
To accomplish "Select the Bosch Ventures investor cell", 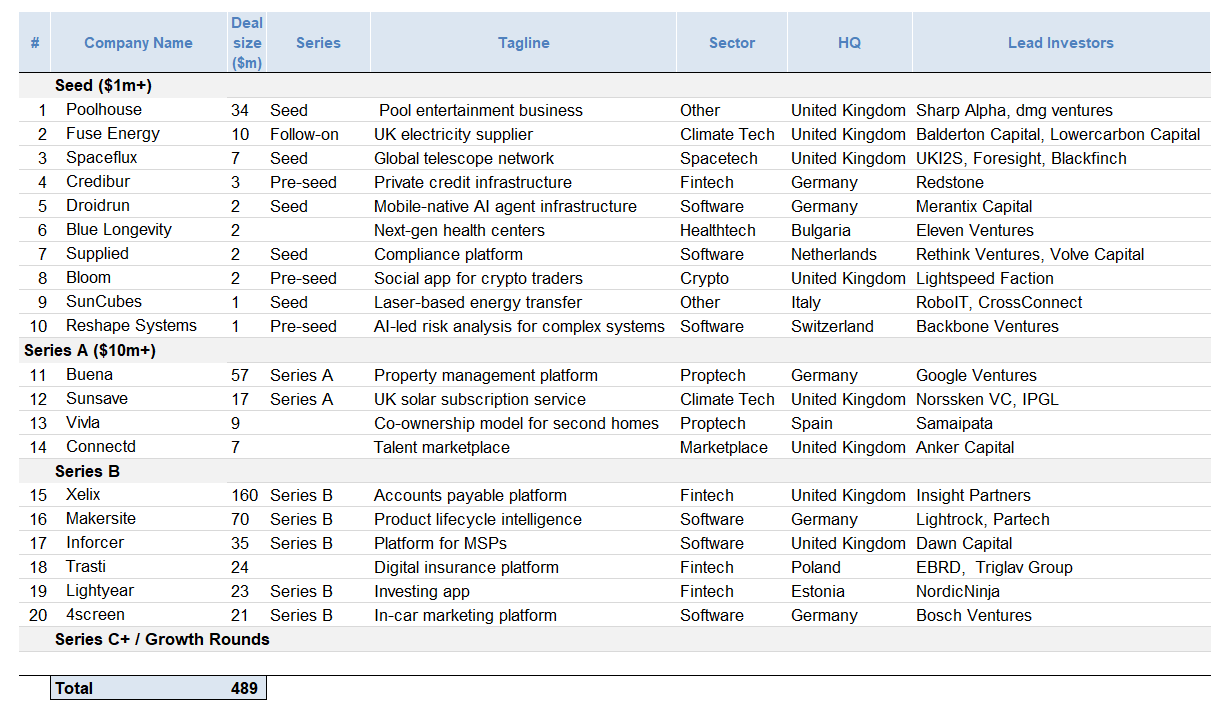I will point(974,615).
